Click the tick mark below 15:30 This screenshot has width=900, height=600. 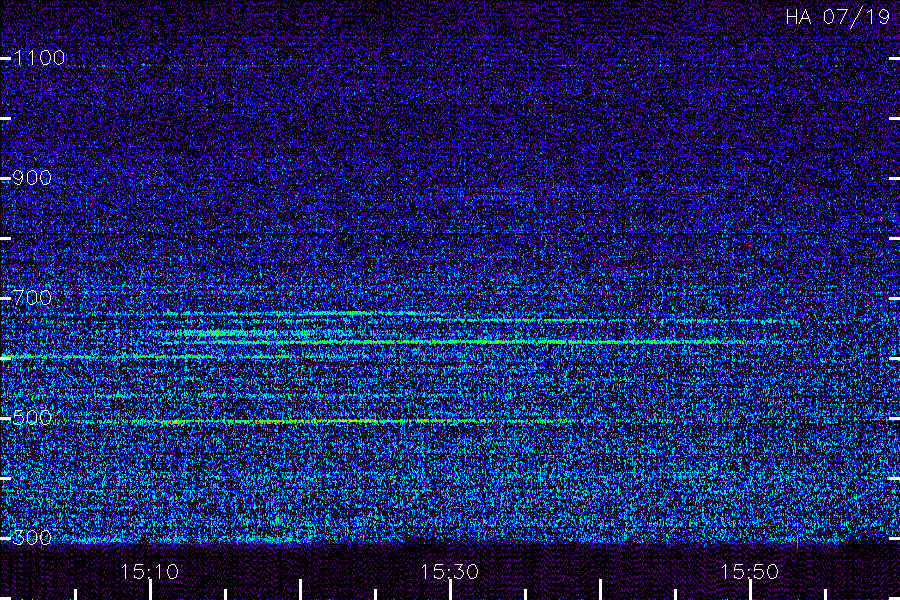[451, 590]
